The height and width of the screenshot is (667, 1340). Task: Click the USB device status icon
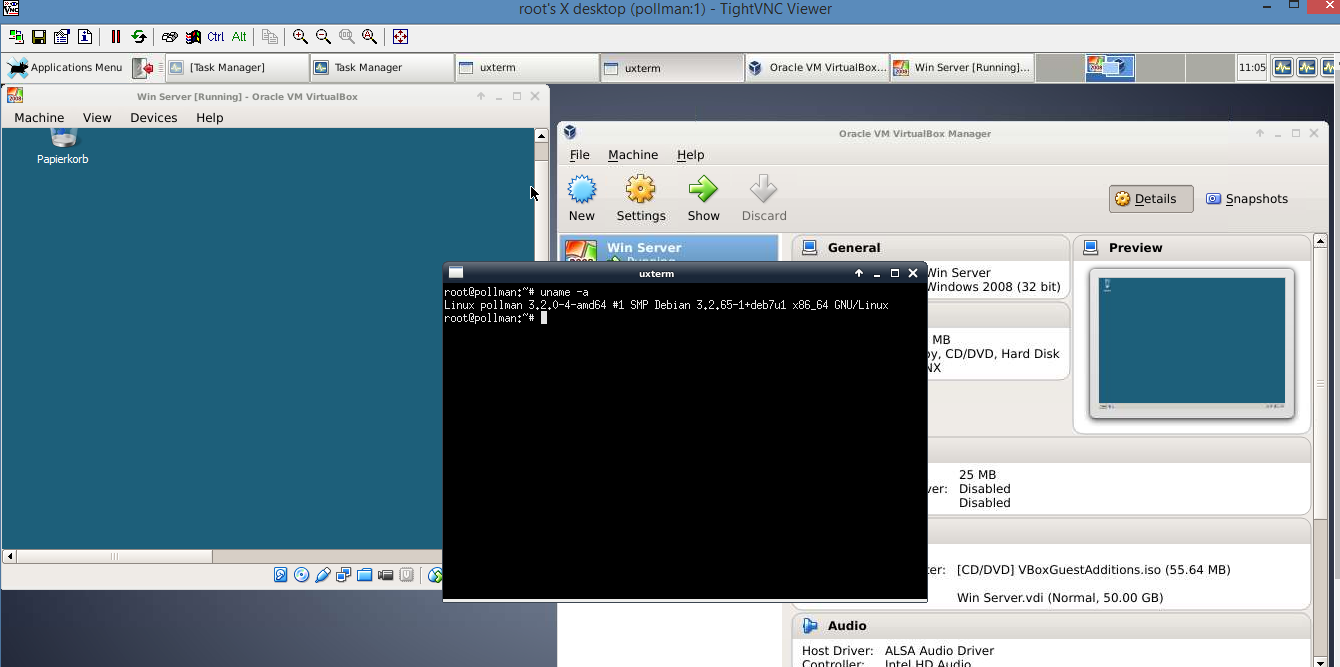[322, 575]
